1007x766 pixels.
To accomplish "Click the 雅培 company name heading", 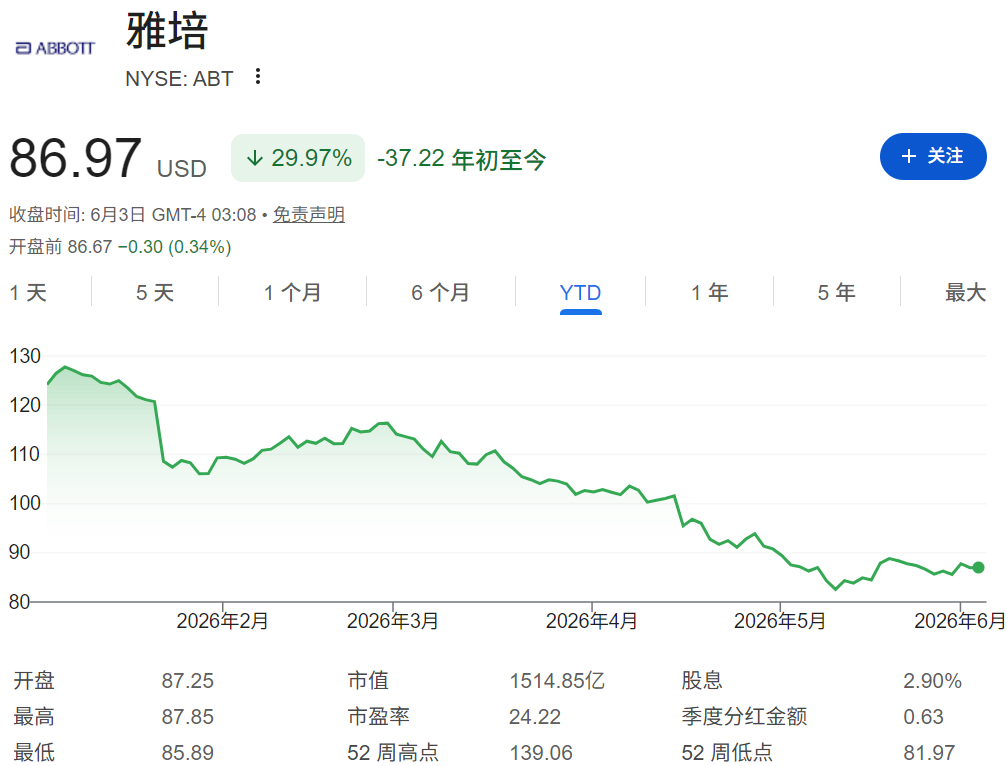I will point(168,31).
